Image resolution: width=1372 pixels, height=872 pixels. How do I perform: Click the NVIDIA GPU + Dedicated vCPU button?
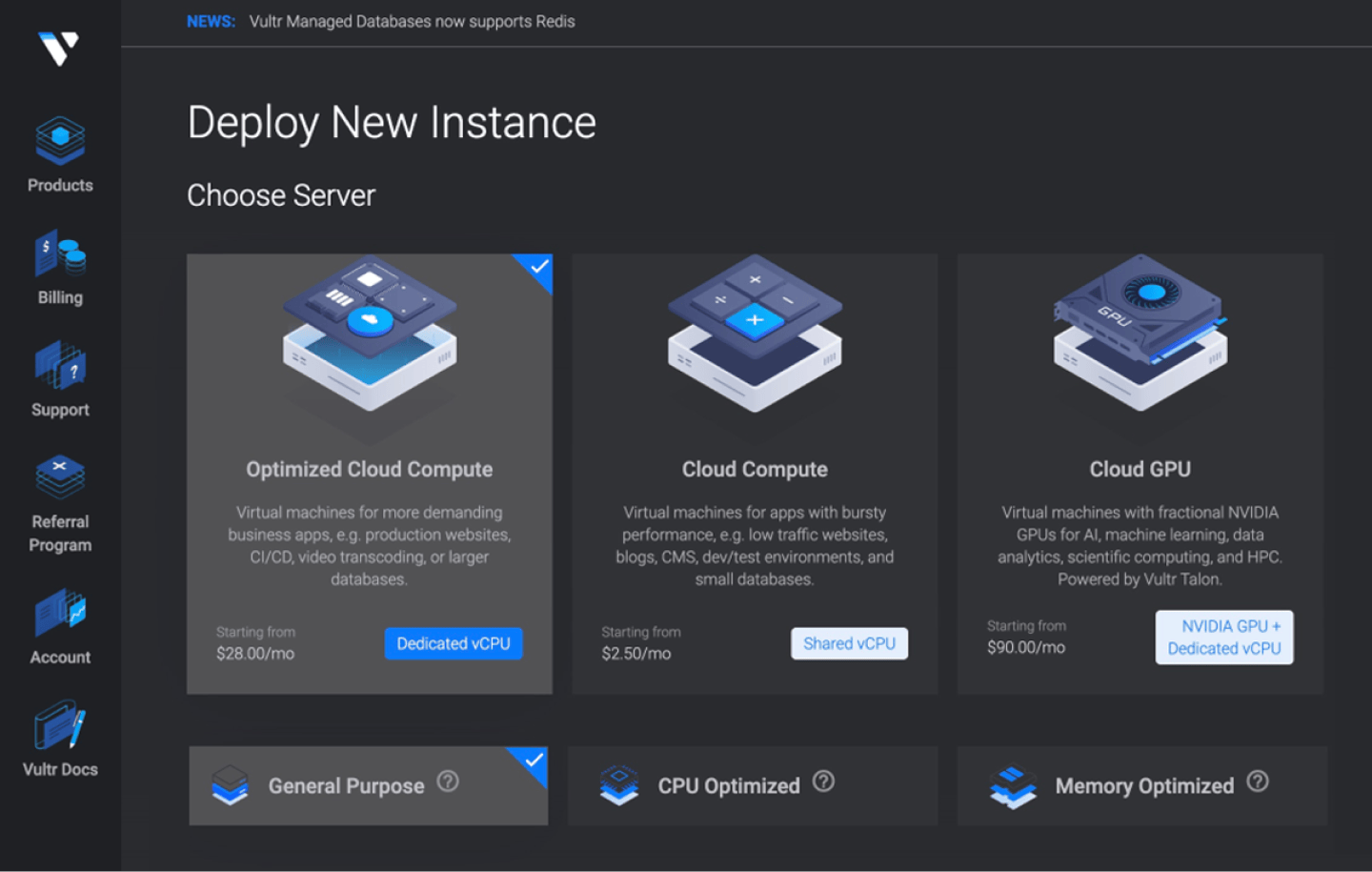[x=1224, y=638]
